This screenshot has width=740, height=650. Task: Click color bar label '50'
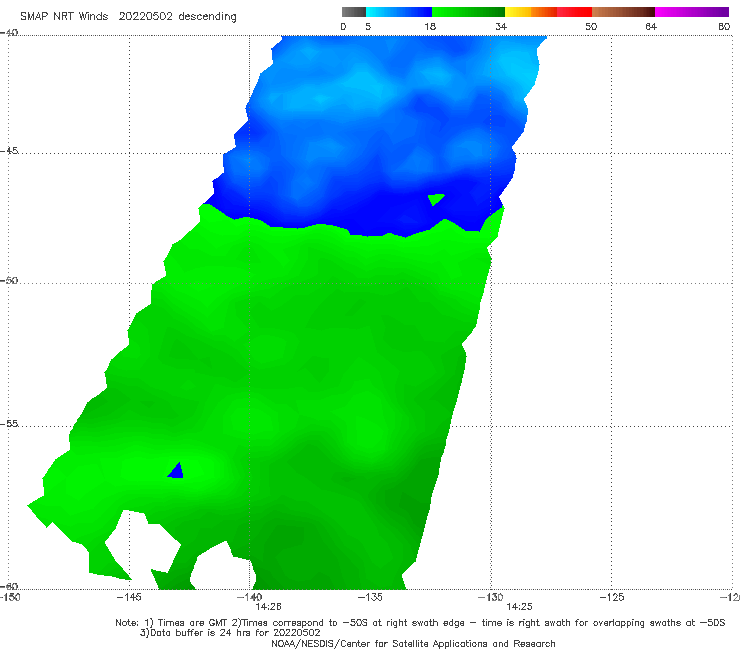(591, 27)
